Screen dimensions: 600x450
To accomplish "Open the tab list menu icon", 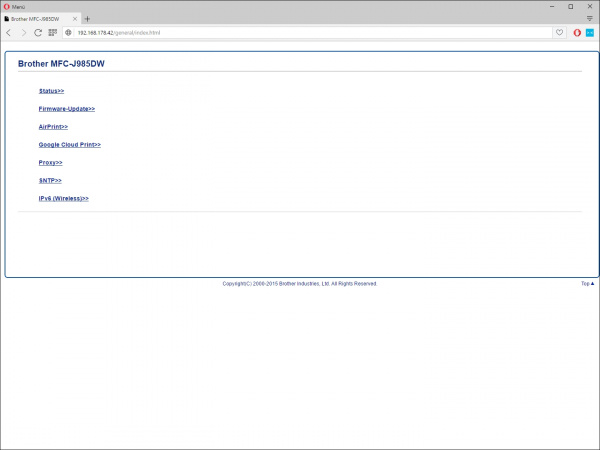I will click(x=589, y=19).
